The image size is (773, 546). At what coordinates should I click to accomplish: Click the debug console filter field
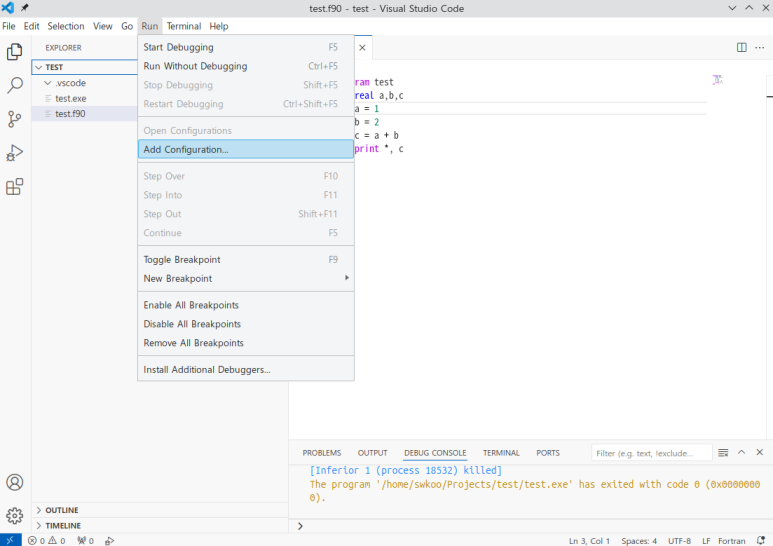pos(651,453)
